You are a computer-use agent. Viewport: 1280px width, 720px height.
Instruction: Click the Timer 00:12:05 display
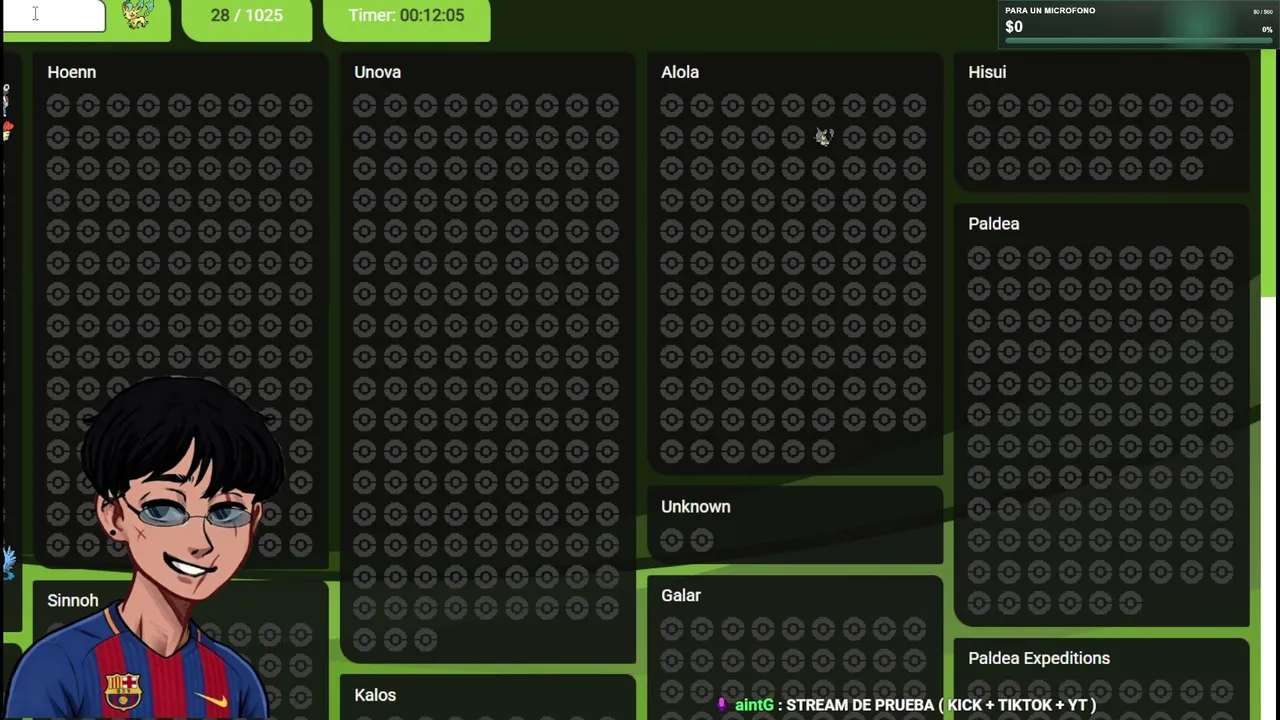click(x=406, y=15)
